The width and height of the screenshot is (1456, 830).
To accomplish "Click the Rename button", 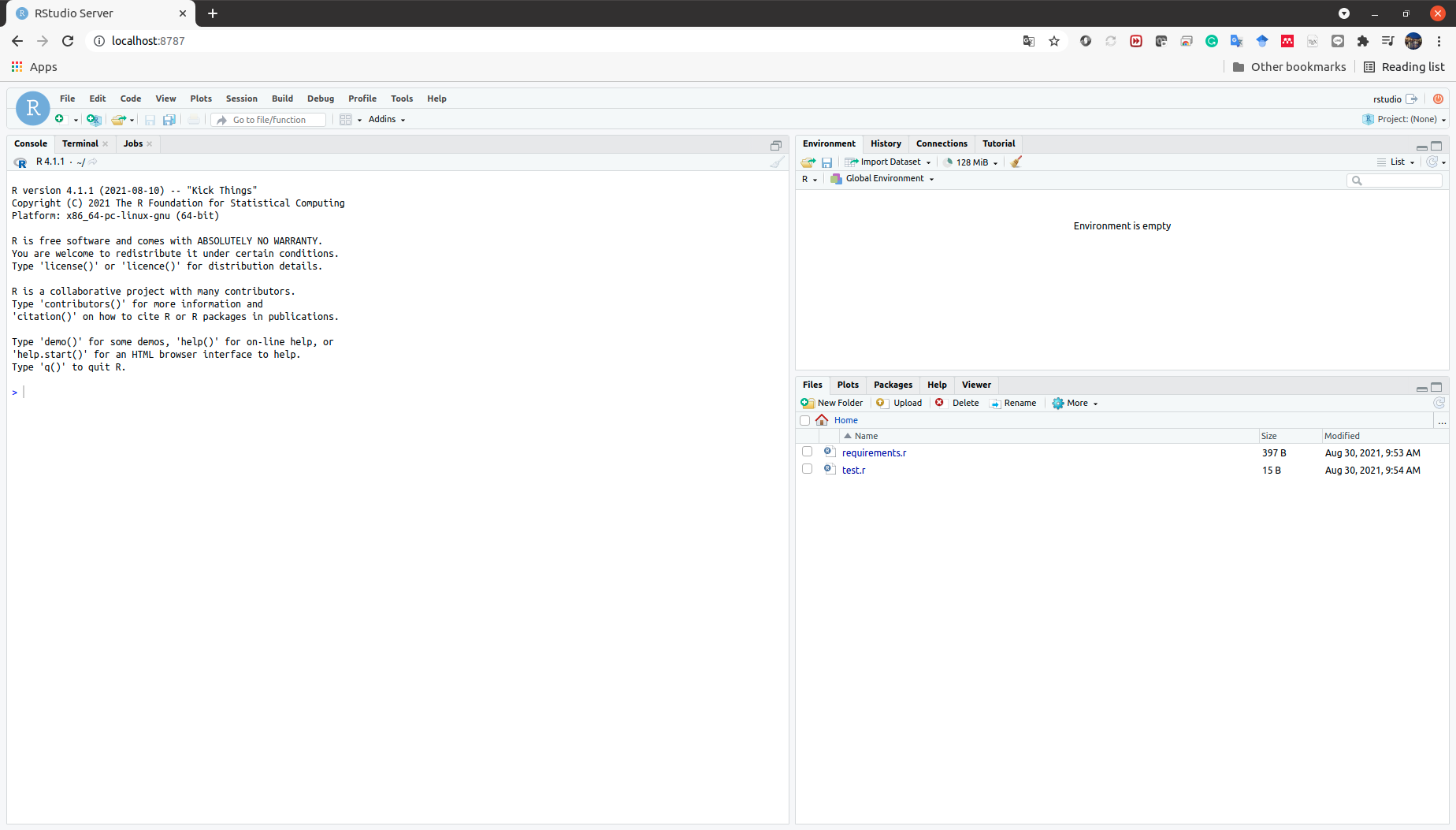I will (1013, 403).
